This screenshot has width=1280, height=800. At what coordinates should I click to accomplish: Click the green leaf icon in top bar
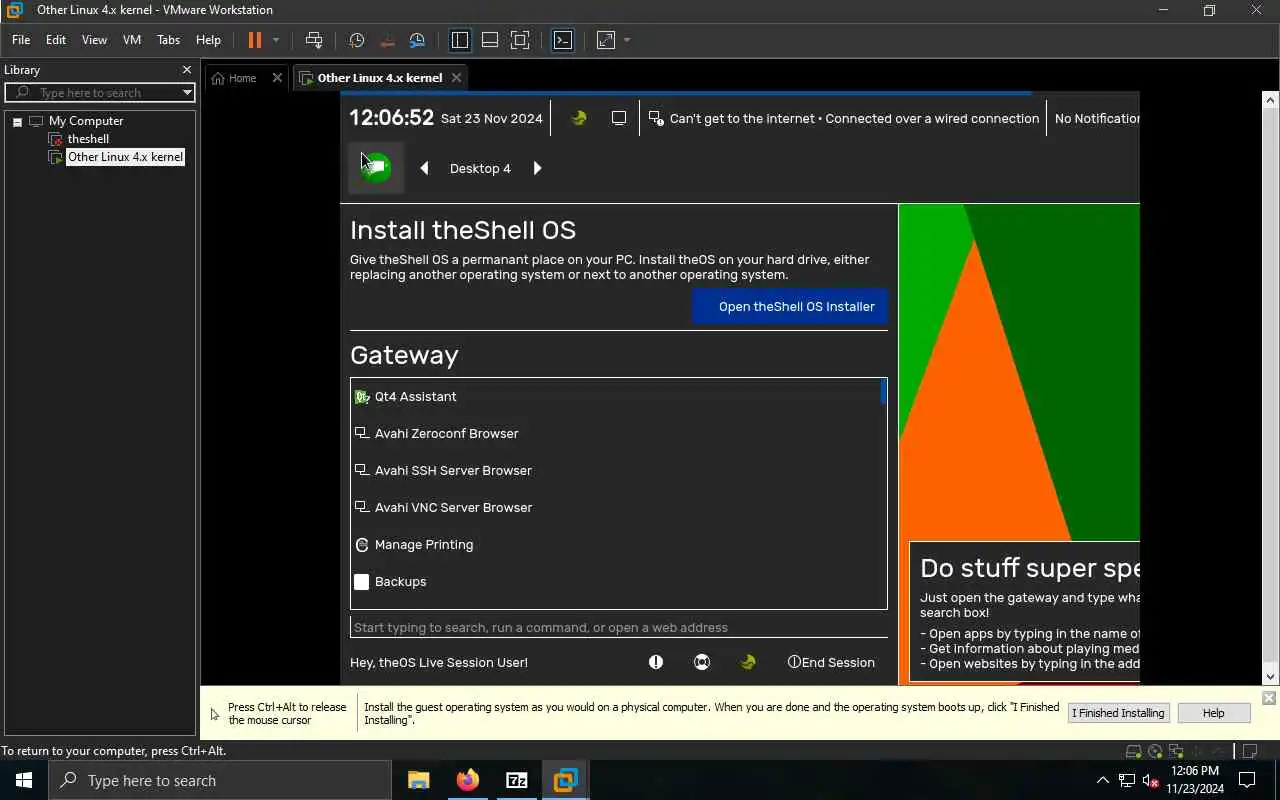tap(578, 118)
